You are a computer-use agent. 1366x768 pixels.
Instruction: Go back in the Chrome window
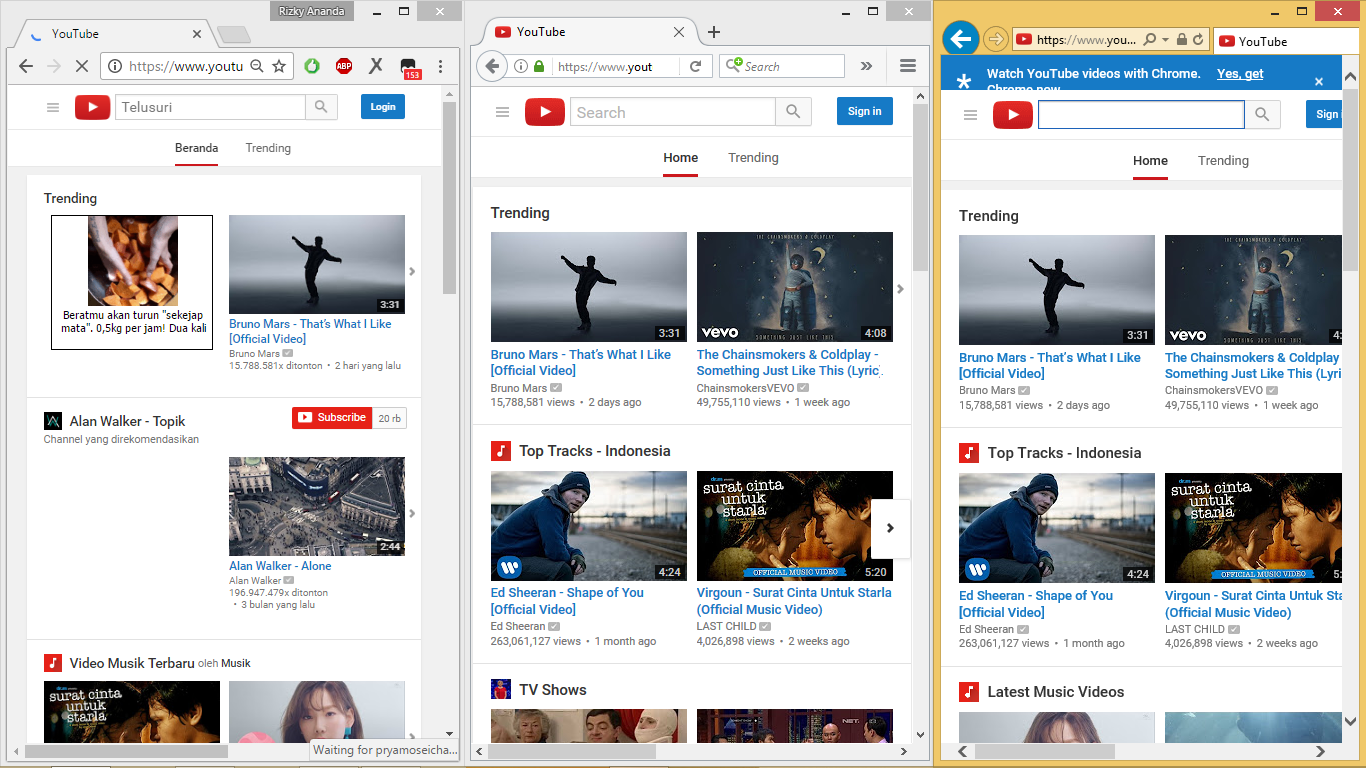[26, 66]
